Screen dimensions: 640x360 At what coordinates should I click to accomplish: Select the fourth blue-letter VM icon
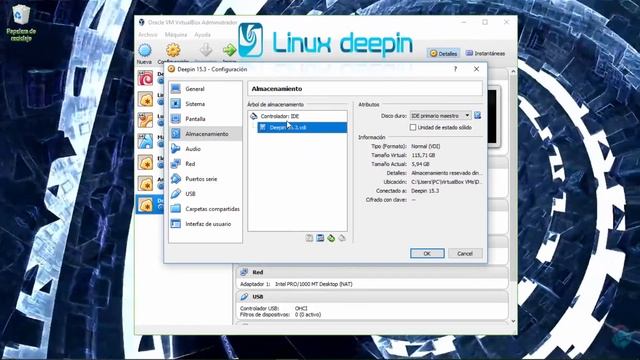[145, 141]
